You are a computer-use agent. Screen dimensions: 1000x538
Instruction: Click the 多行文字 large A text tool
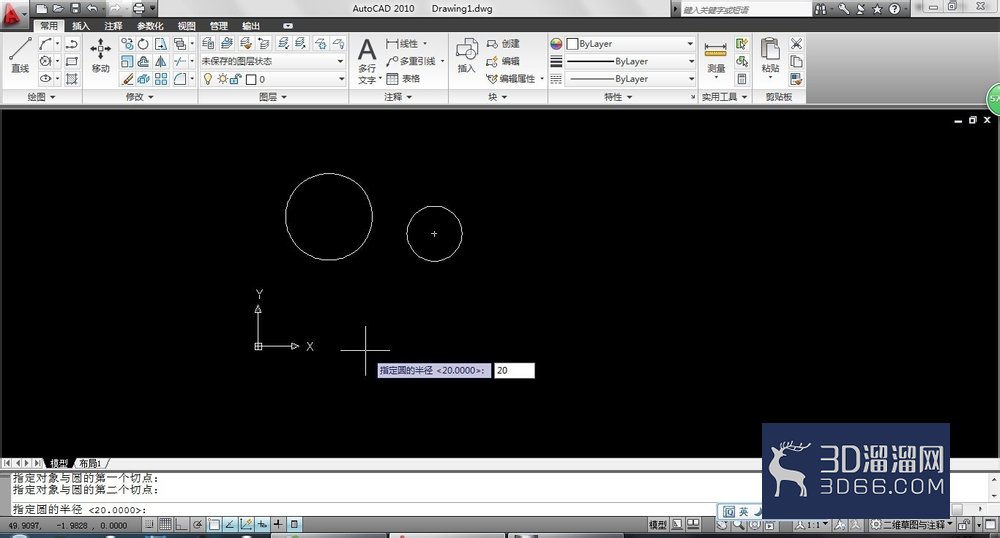click(x=367, y=61)
